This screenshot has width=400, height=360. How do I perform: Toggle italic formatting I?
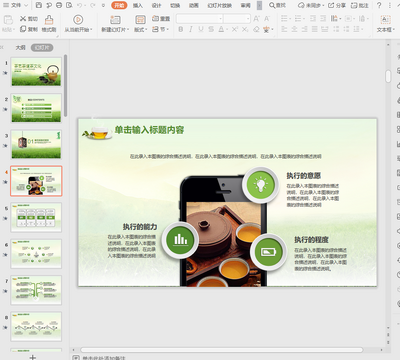click(x=191, y=29)
